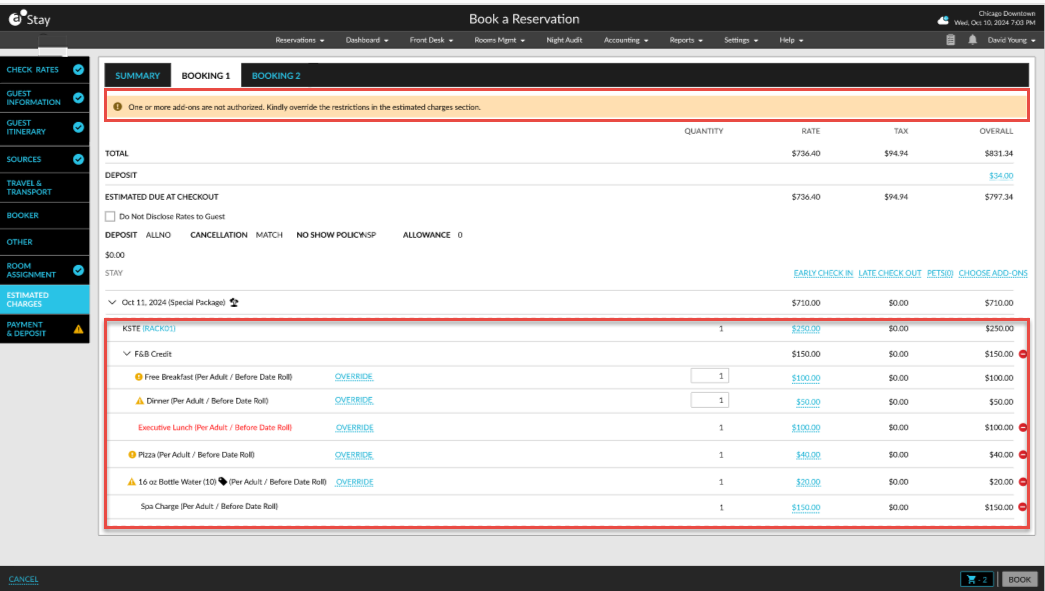Viewport: 1045px width, 591px height.
Task: Click the Special Package icon beside Oct 11
Action: coord(234,302)
